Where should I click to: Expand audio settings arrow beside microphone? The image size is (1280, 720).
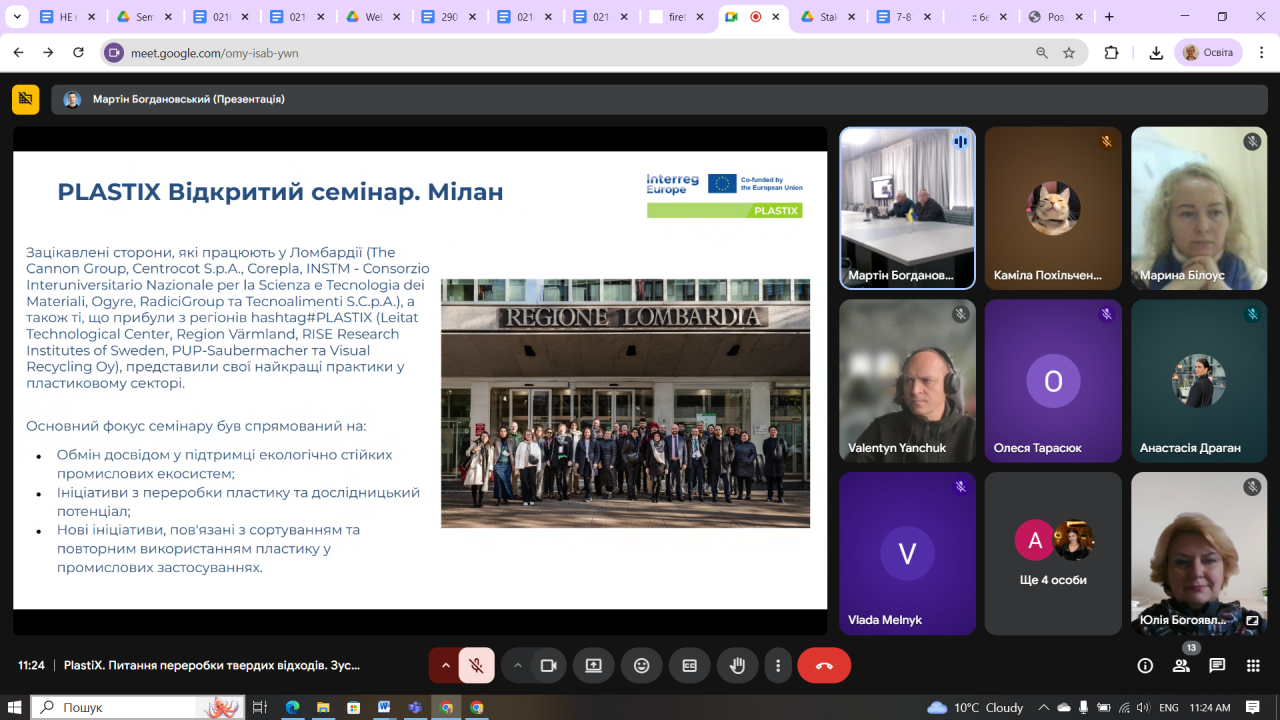(x=446, y=666)
